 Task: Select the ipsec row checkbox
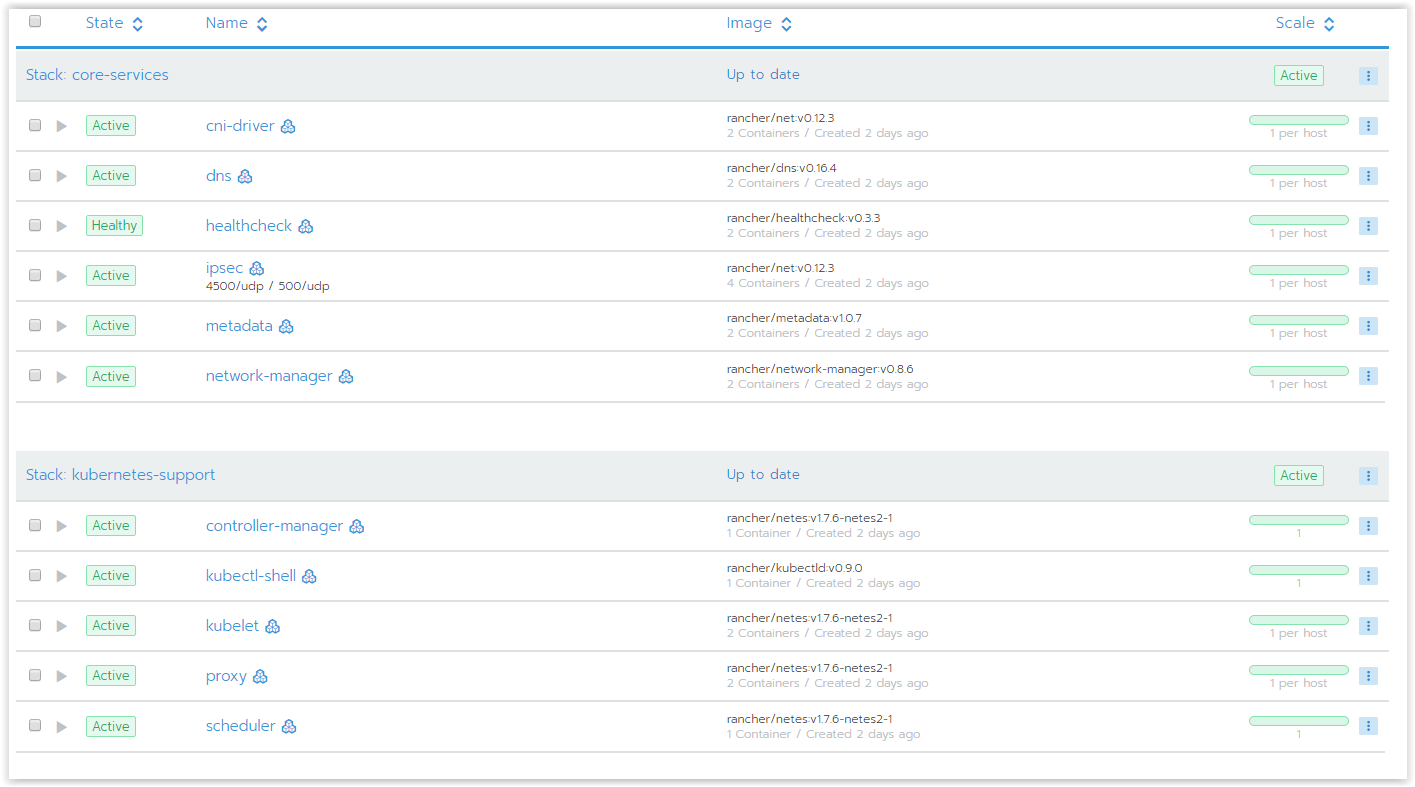click(x=35, y=275)
